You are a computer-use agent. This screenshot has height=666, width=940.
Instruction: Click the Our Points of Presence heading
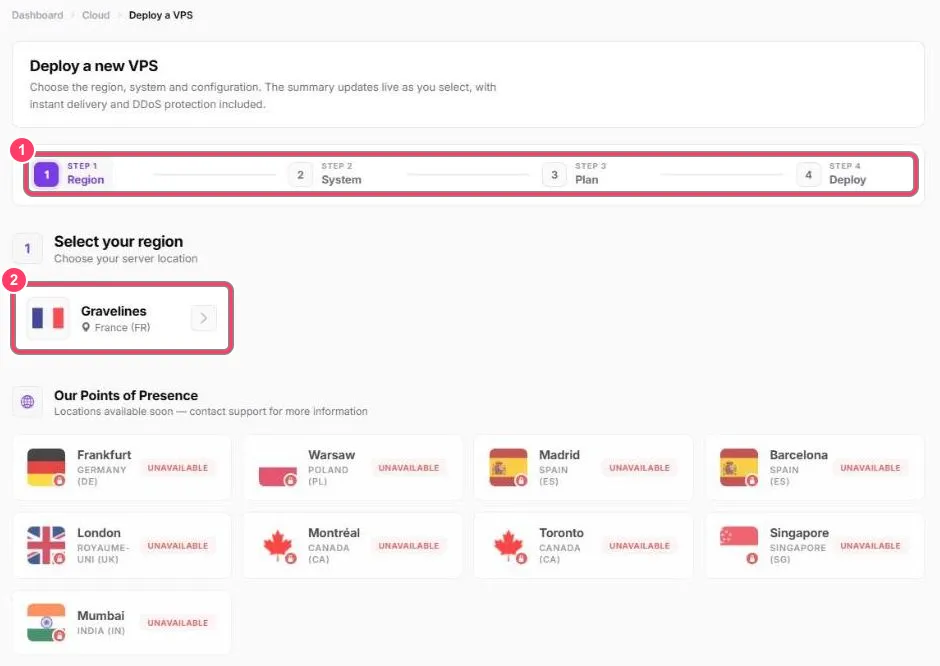point(126,395)
